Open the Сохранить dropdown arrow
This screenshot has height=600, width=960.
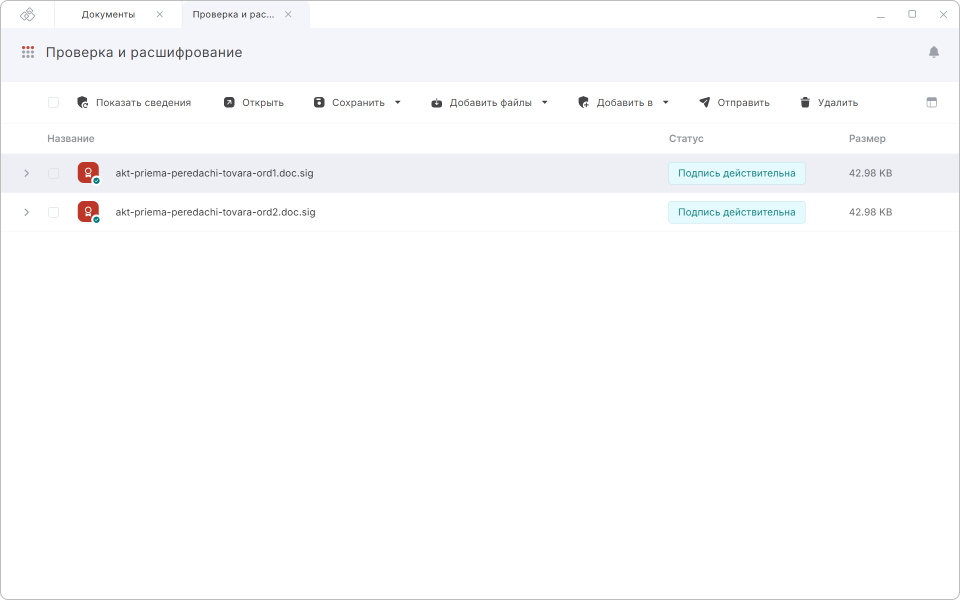(397, 102)
